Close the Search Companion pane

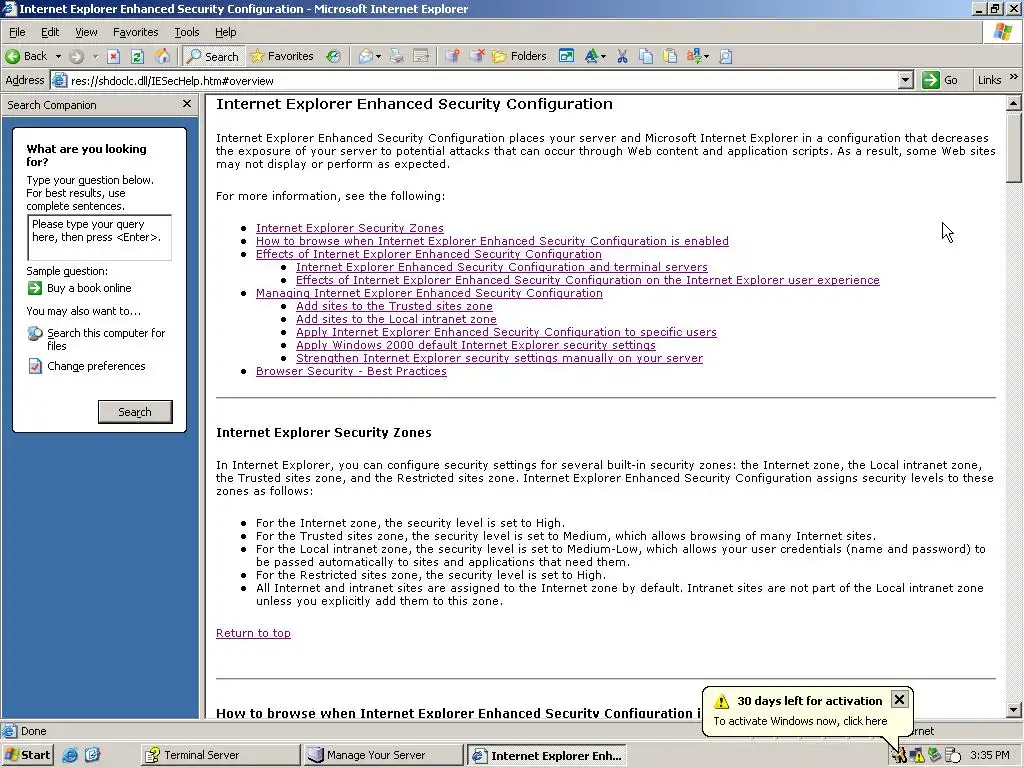pyautogui.click(x=187, y=104)
